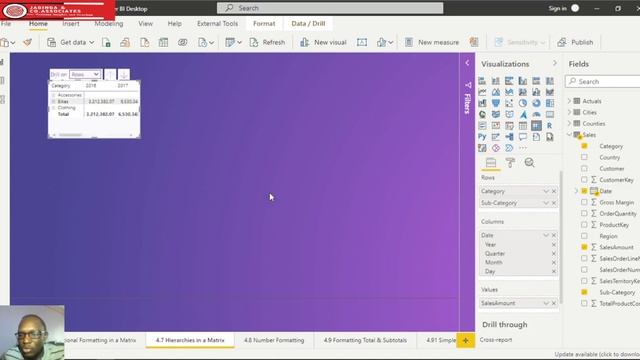
Task: Select the R script visual
Action: point(550,125)
